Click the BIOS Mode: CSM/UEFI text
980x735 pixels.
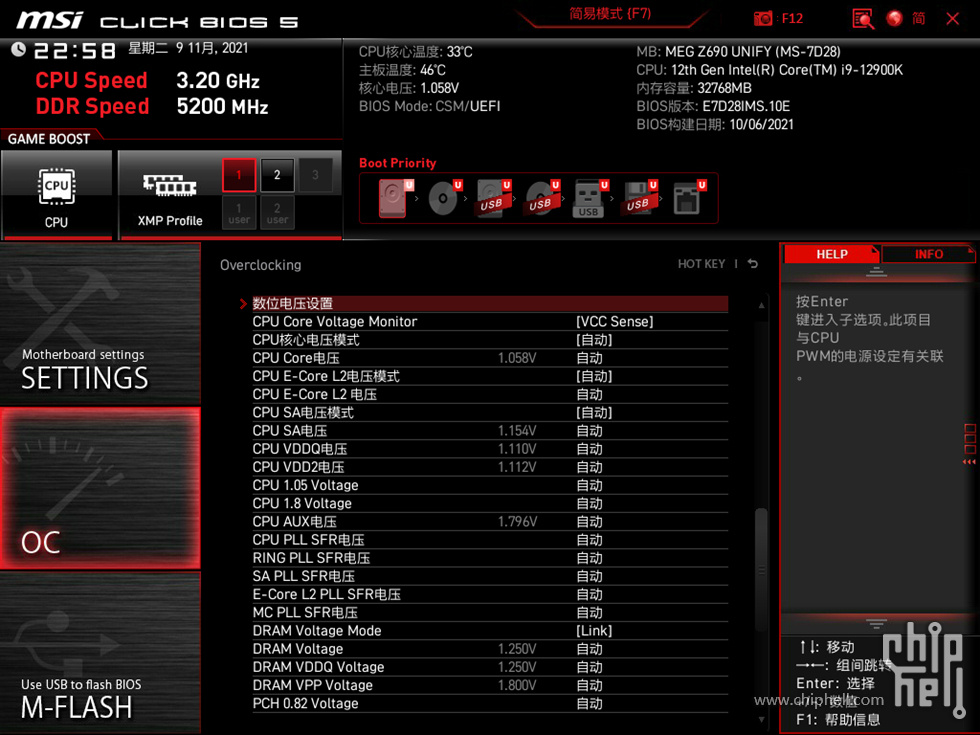[429, 106]
